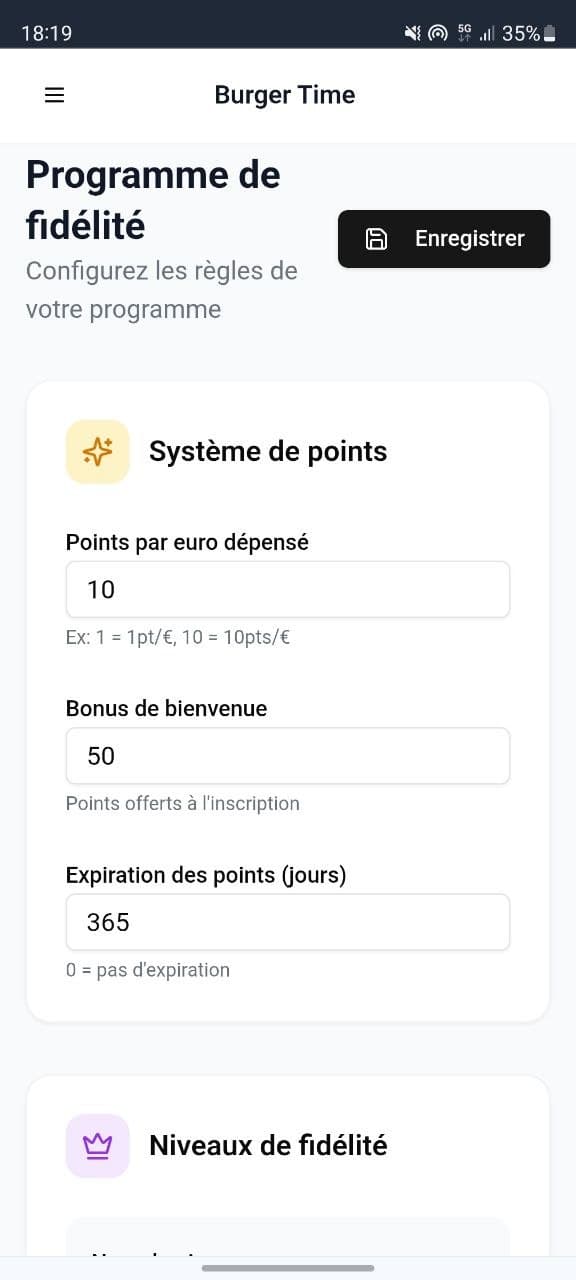Click the sparkle icon for Système de points
This screenshot has width=576, height=1280.
click(x=97, y=451)
